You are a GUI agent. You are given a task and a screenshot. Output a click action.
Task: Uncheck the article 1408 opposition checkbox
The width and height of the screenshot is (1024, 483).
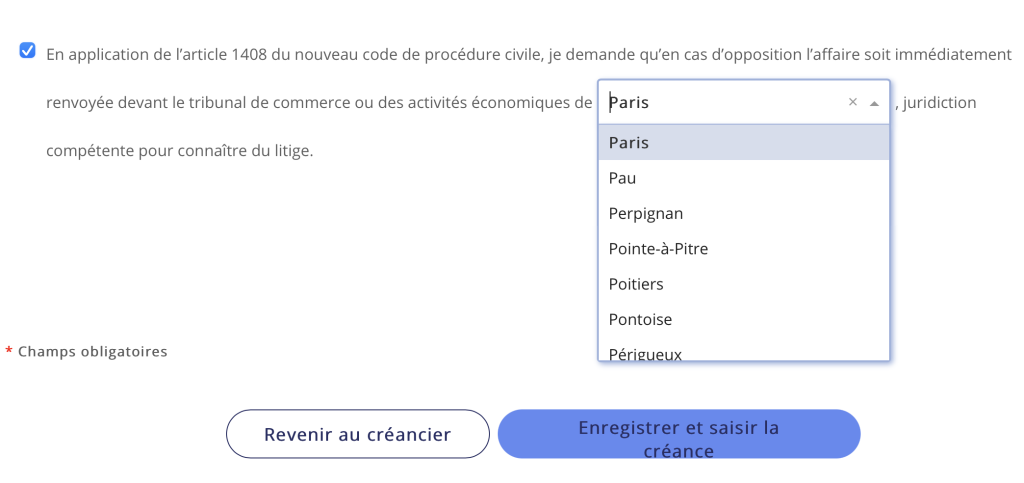tap(28, 51)
